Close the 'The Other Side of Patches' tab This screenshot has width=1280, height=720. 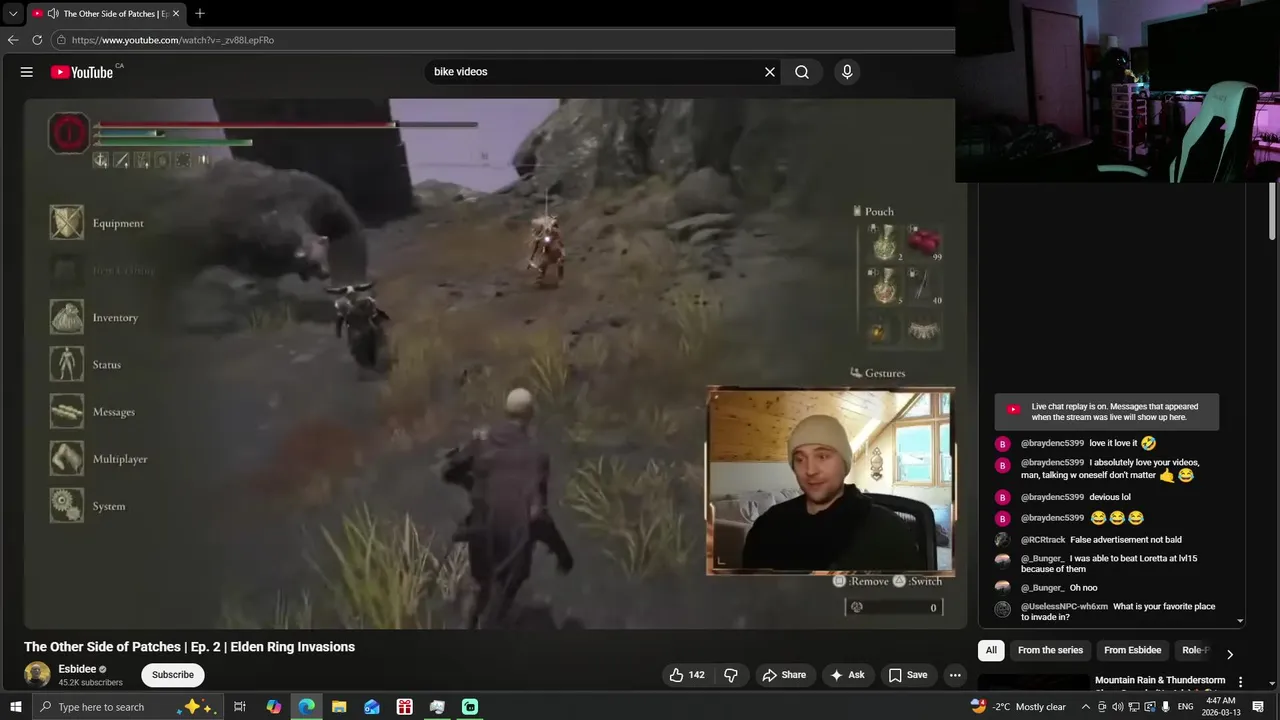click(176, 14)
